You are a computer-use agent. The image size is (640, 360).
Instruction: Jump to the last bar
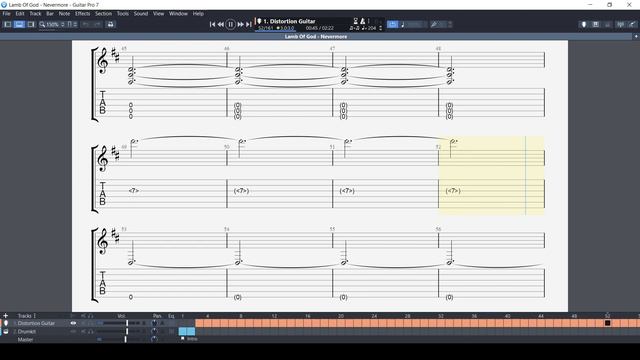coord(249,24)
